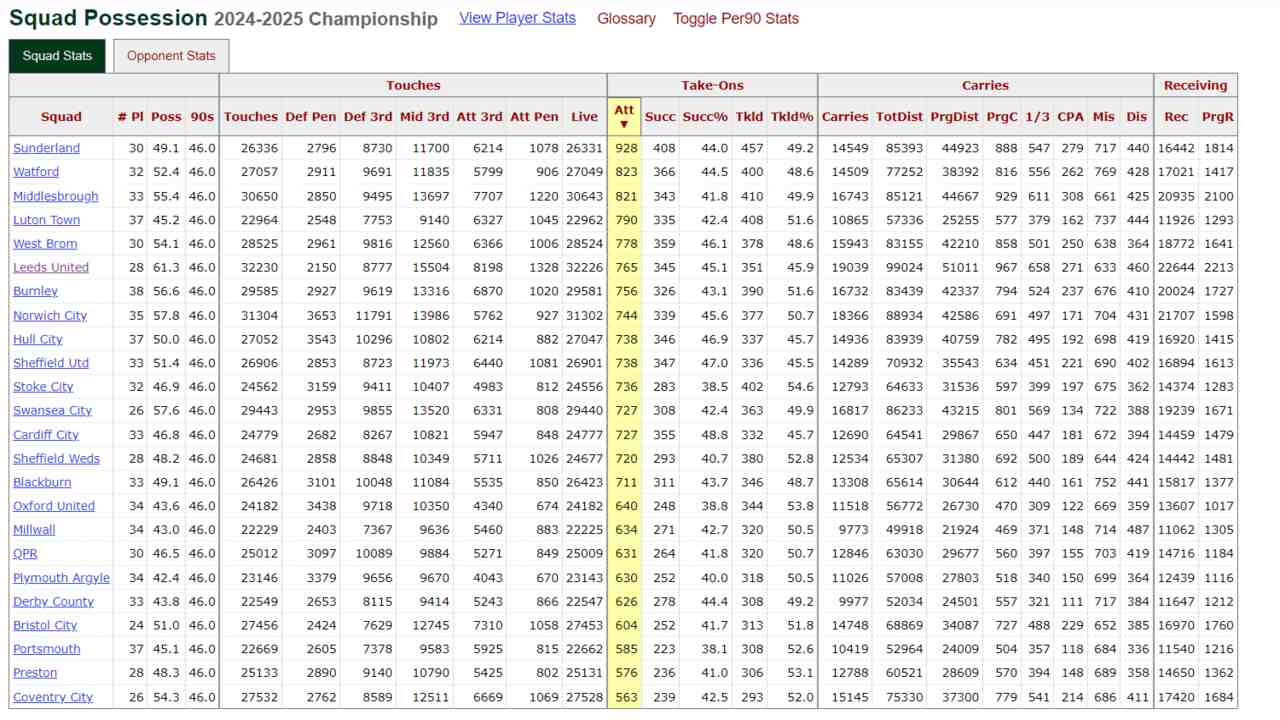Sort by PrgR column header

pyautogui.click(x=1218, y=117)
